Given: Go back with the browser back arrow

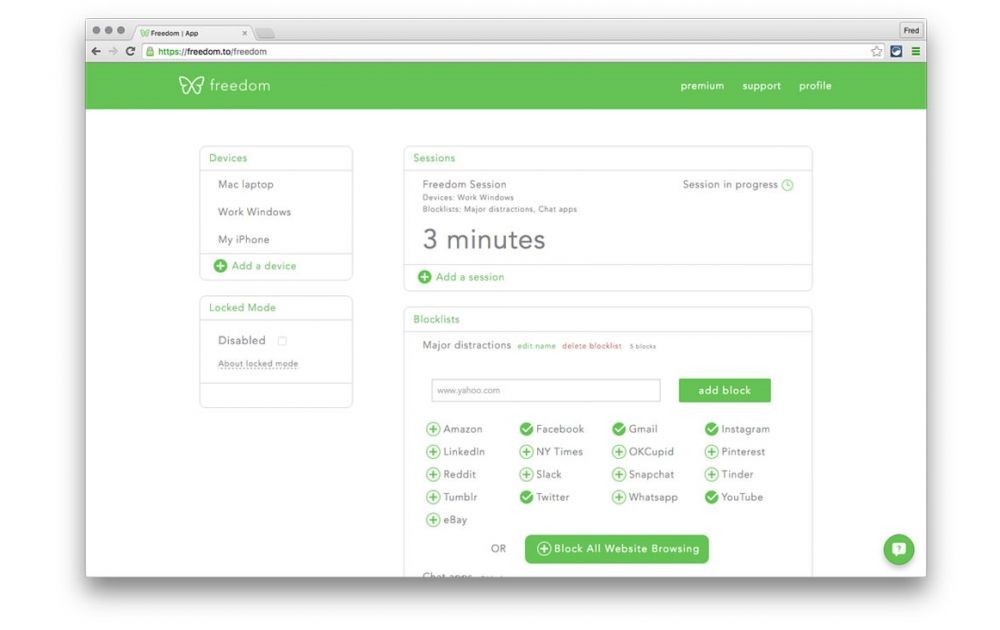Looking at the screenshot, I should [x=96, y=52].
